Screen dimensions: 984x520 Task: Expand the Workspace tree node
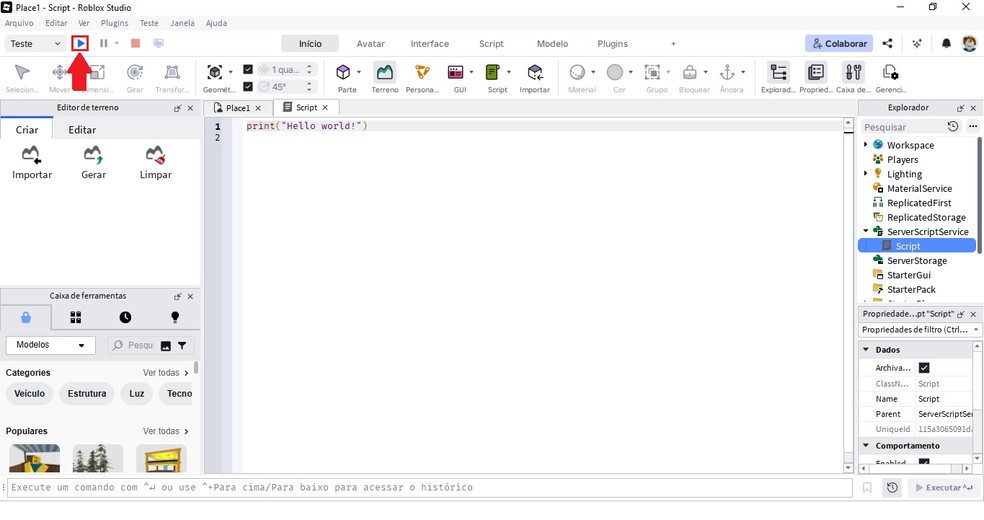pyautogui.click(x=866, y=145)
